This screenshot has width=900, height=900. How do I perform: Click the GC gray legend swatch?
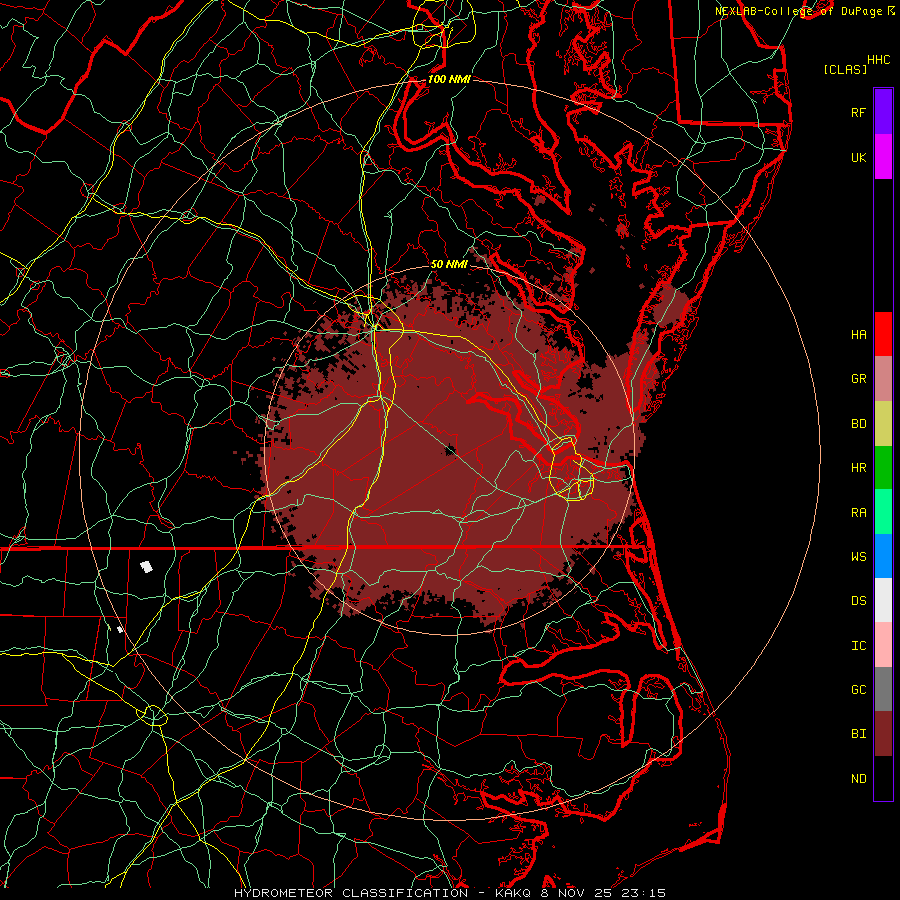883,689
